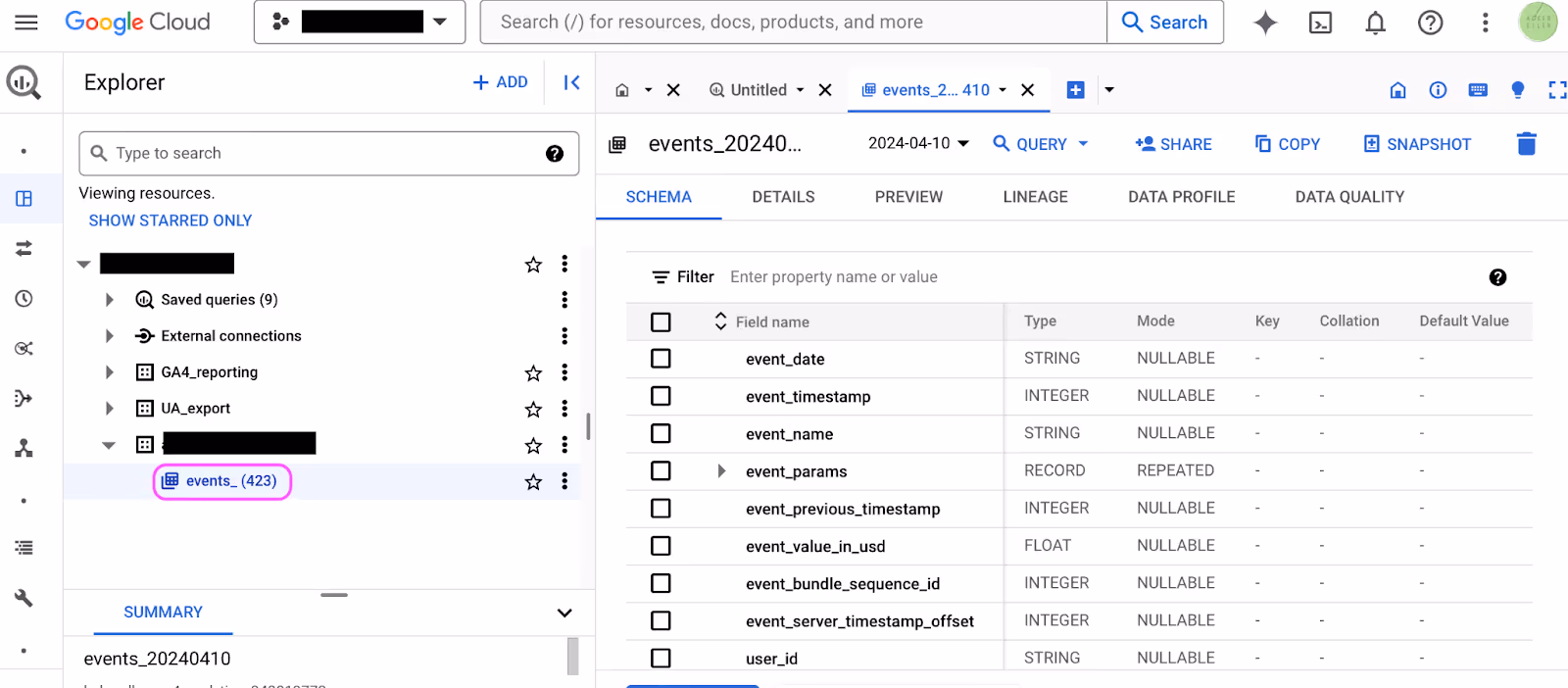Screen dimensions: 1568x688
Task: Select all fields checkbox in header
Action: point(661,322)
